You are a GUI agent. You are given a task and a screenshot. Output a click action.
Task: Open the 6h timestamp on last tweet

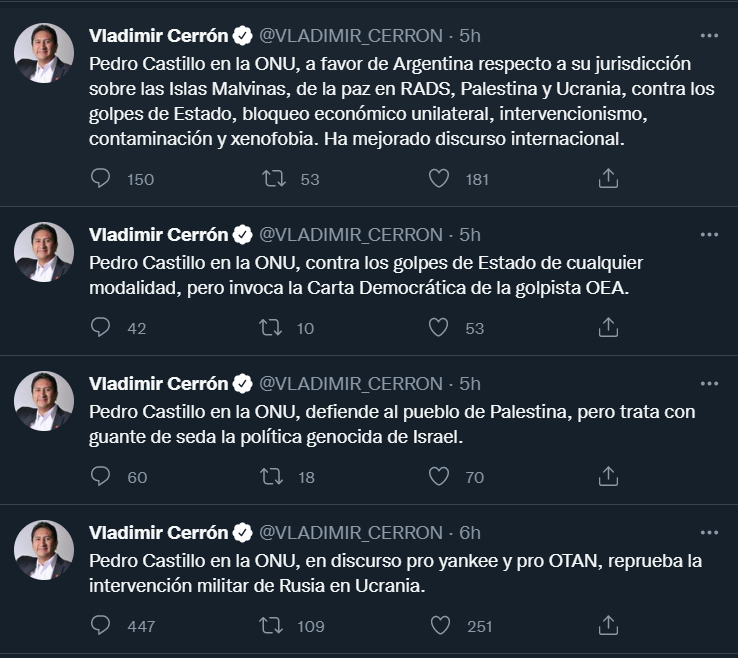(x=470, y=532)
